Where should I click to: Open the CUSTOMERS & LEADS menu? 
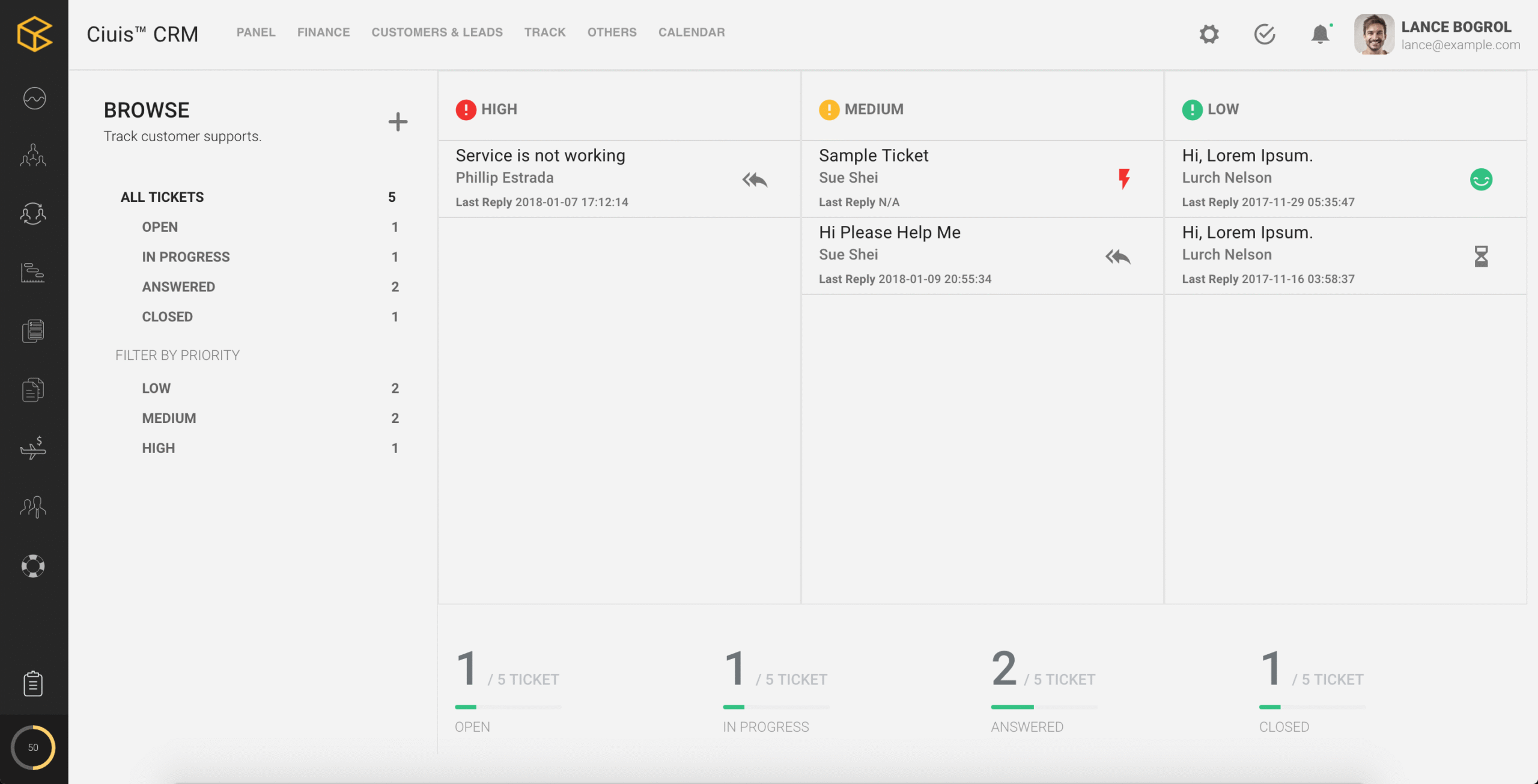437,32
